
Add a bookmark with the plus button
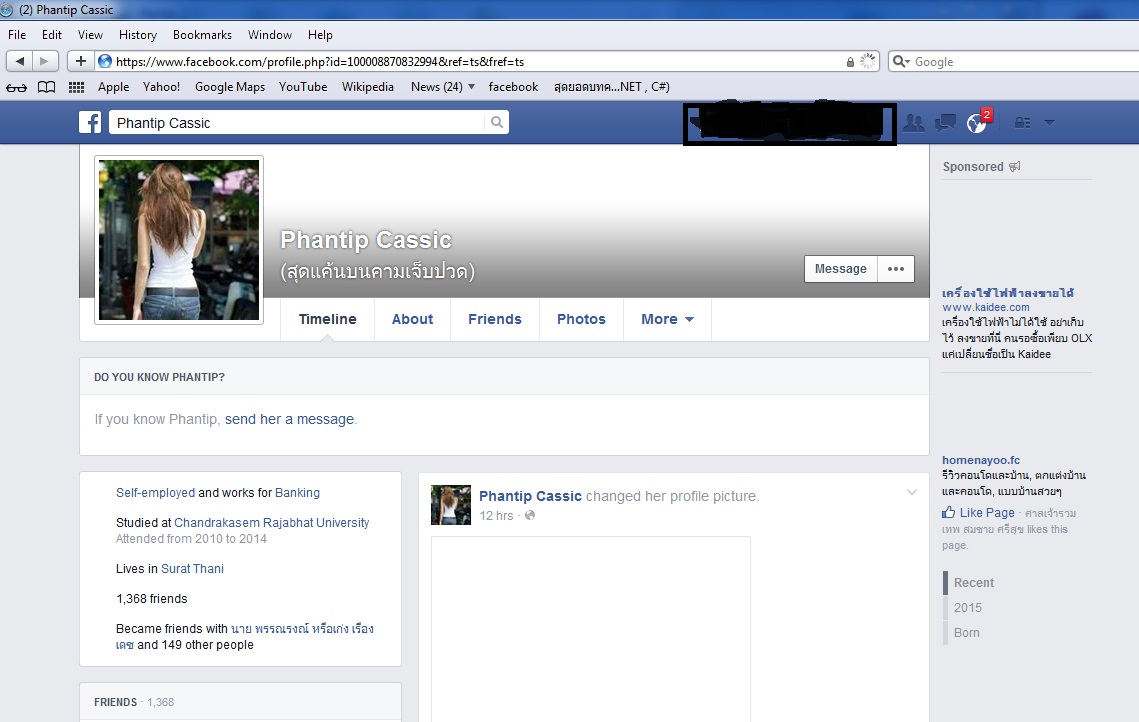tap(81, 62)
